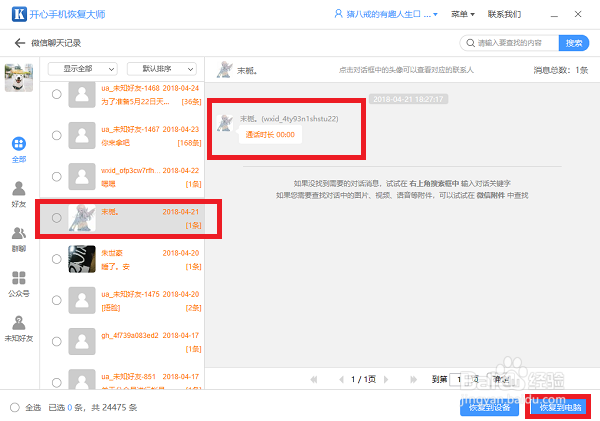Go to last page arrow
The width and height of the screenshot is (600, 421).
tap(413, 379)
